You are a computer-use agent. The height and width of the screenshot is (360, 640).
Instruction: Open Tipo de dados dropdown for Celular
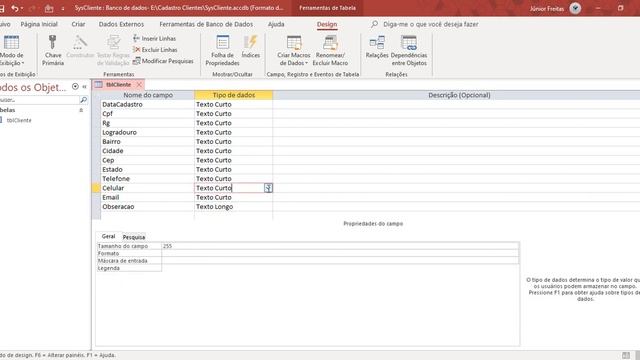pos(268,188)
